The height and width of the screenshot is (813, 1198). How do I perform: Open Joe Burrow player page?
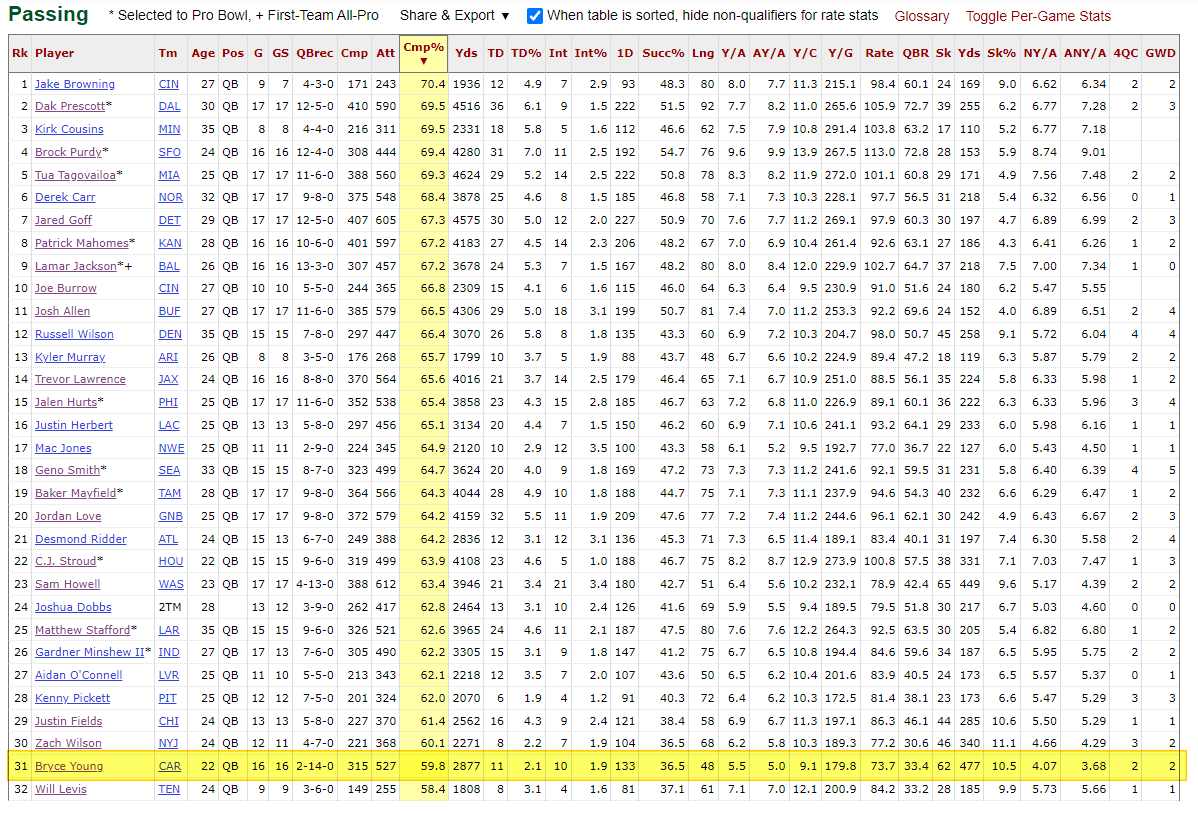pyautogui.click(x=66, y=288)
